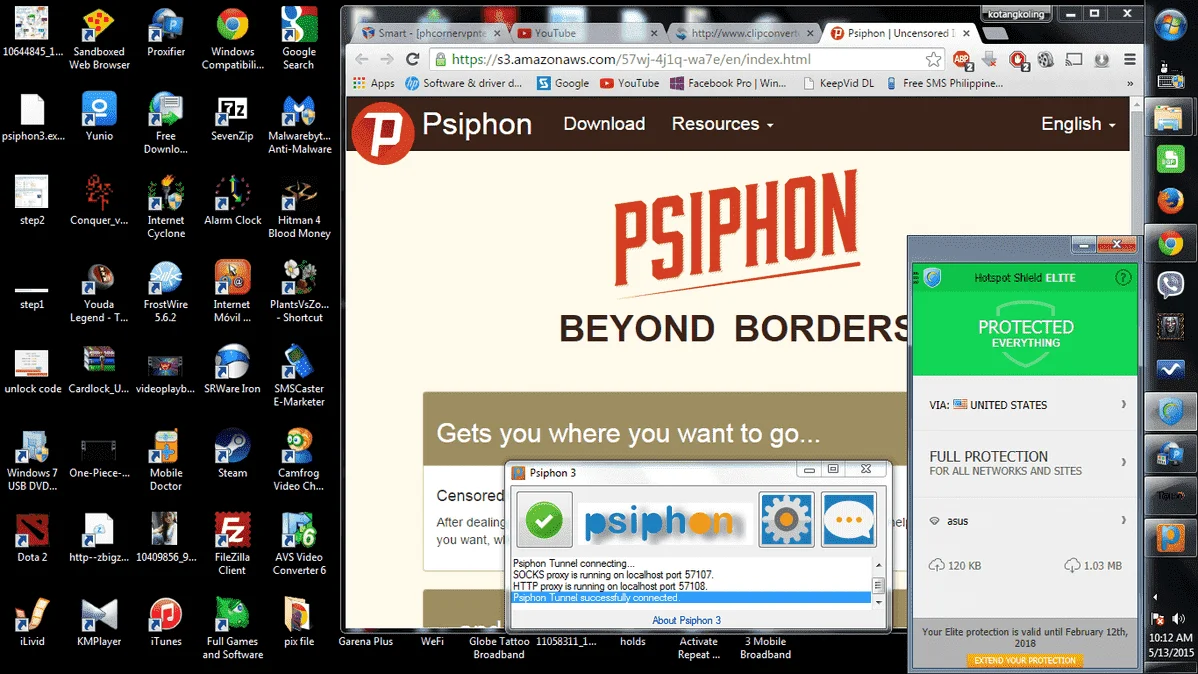1198x674 pixels.
Task: Open the Yunio desktop shortcut
Action: 99,117
